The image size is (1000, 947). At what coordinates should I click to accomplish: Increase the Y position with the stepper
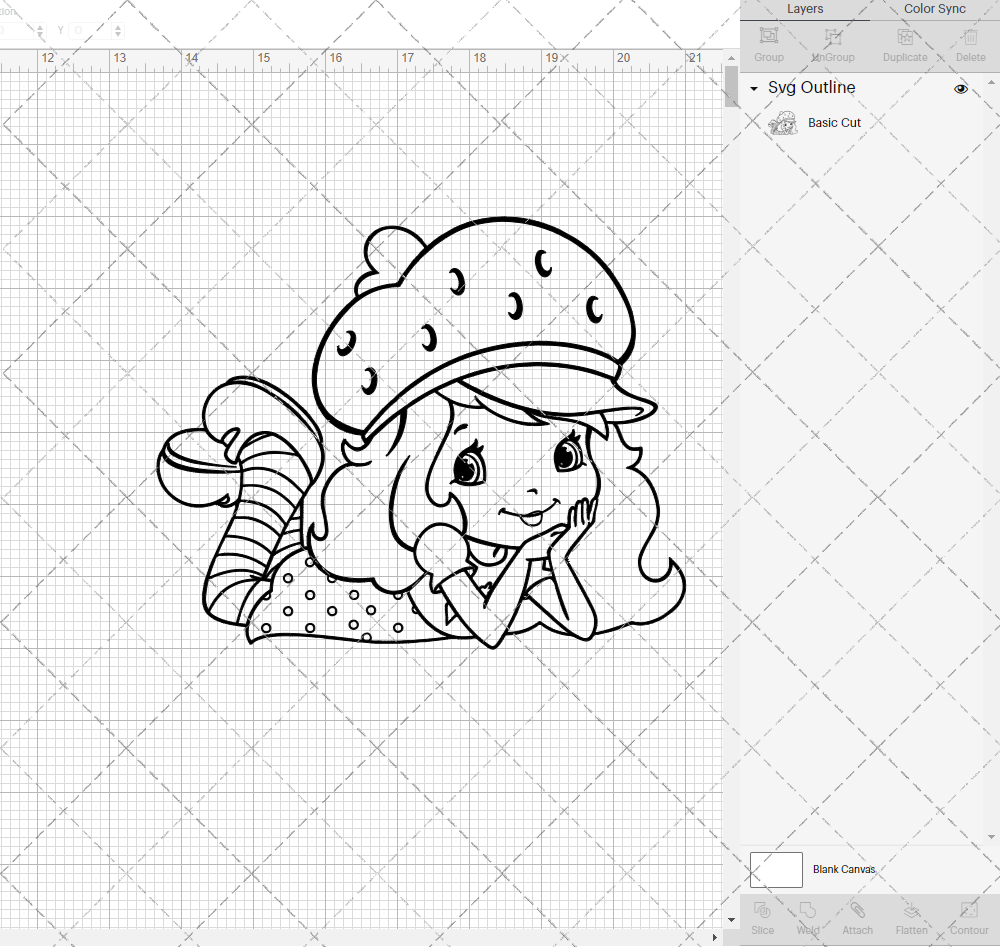click(117, 25)
